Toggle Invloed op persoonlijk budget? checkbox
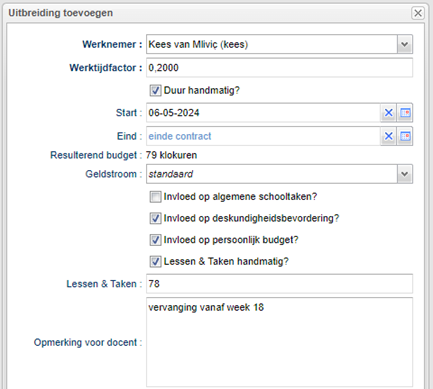The image size is (433, 389). click(155, 240)
